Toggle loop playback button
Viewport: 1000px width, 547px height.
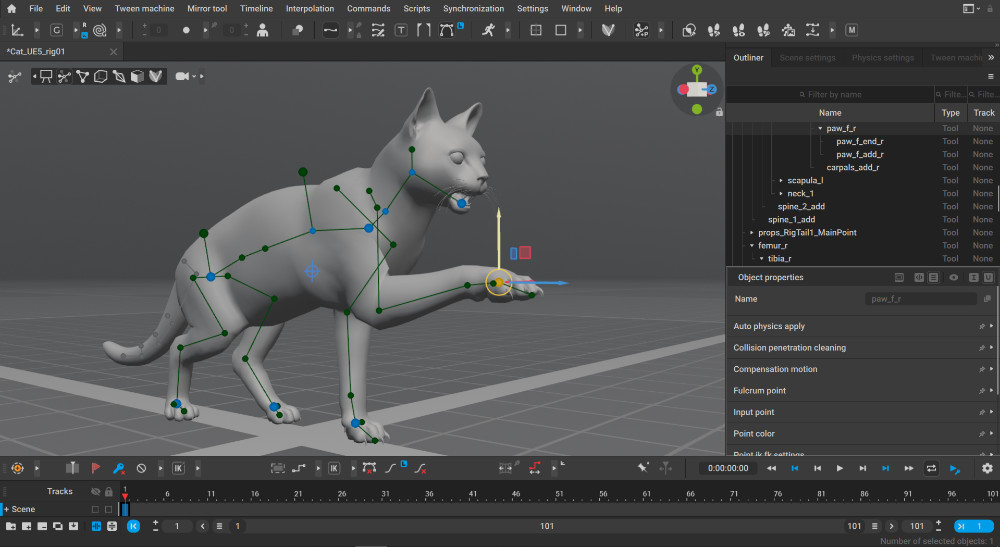pos(931,468)
